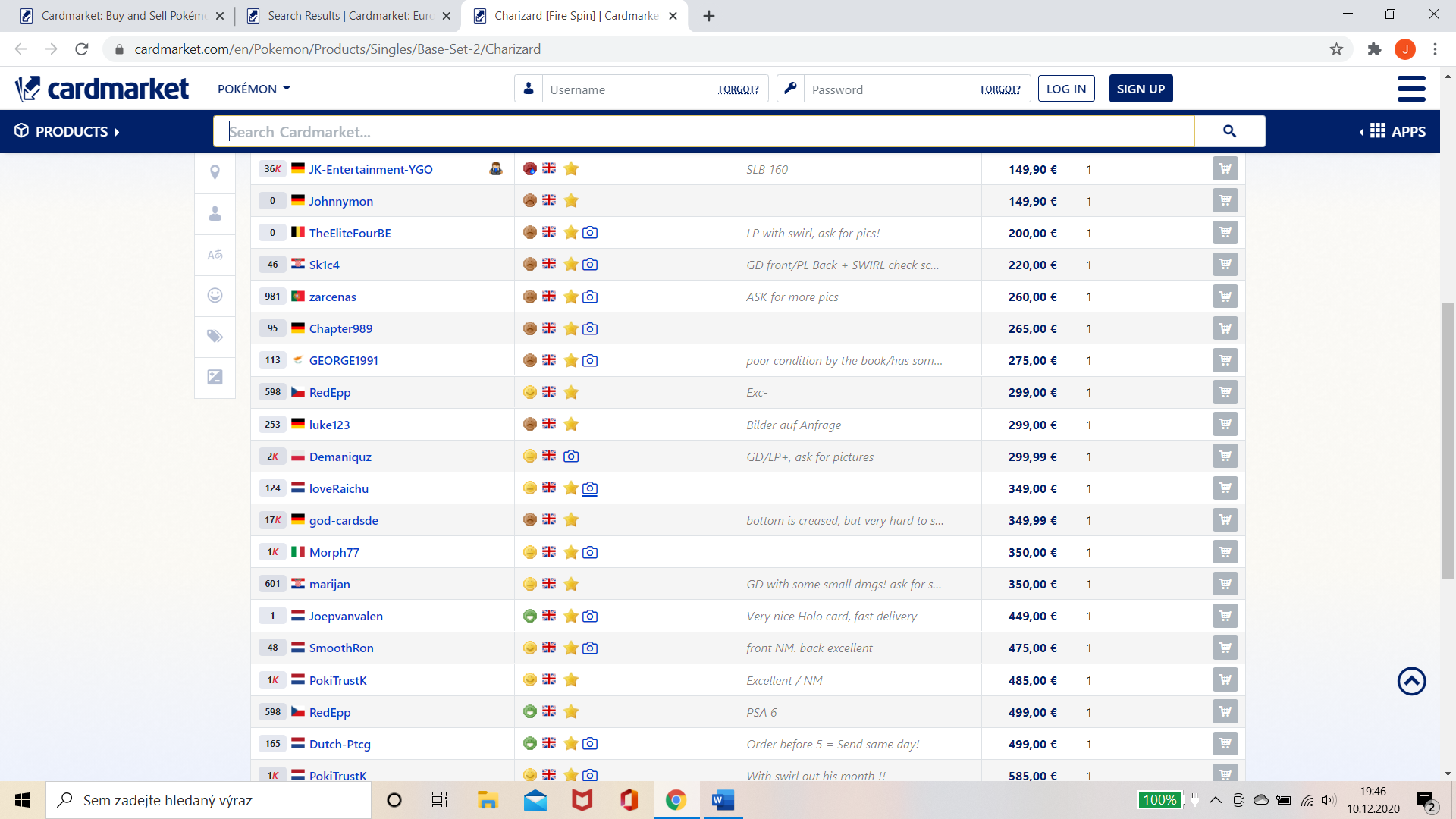Click the LOG IN button
This screenshot has height=819, width=1456.
[x=1066, y=89]
